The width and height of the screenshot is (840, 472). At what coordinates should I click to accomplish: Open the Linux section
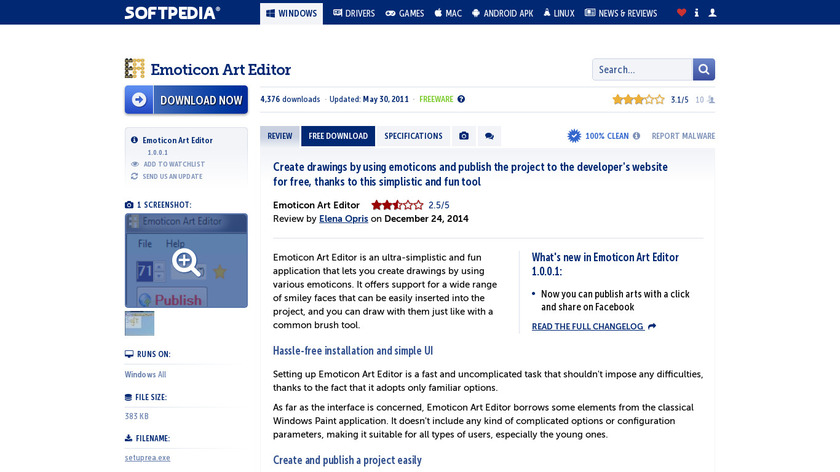click(x=559, y=13)
